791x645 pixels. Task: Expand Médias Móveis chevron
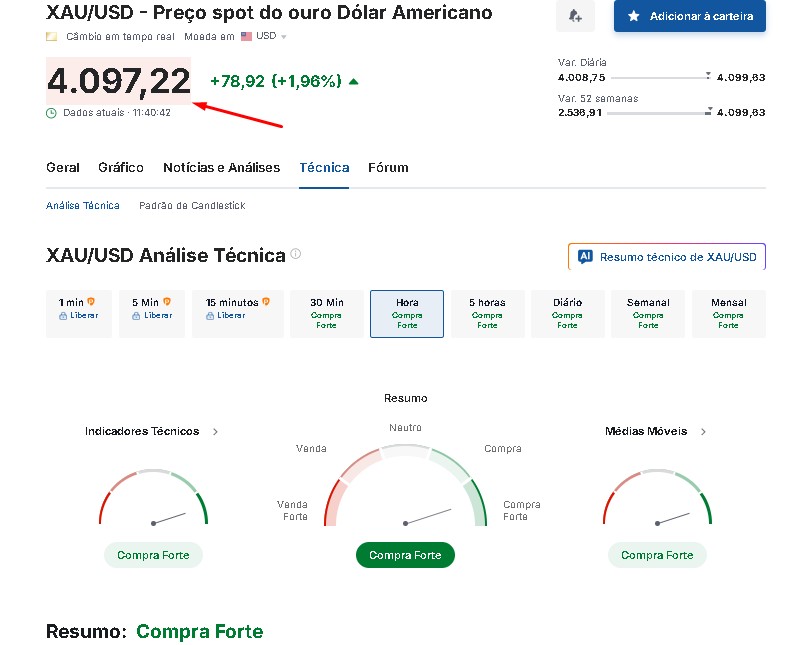coord(703,432)
